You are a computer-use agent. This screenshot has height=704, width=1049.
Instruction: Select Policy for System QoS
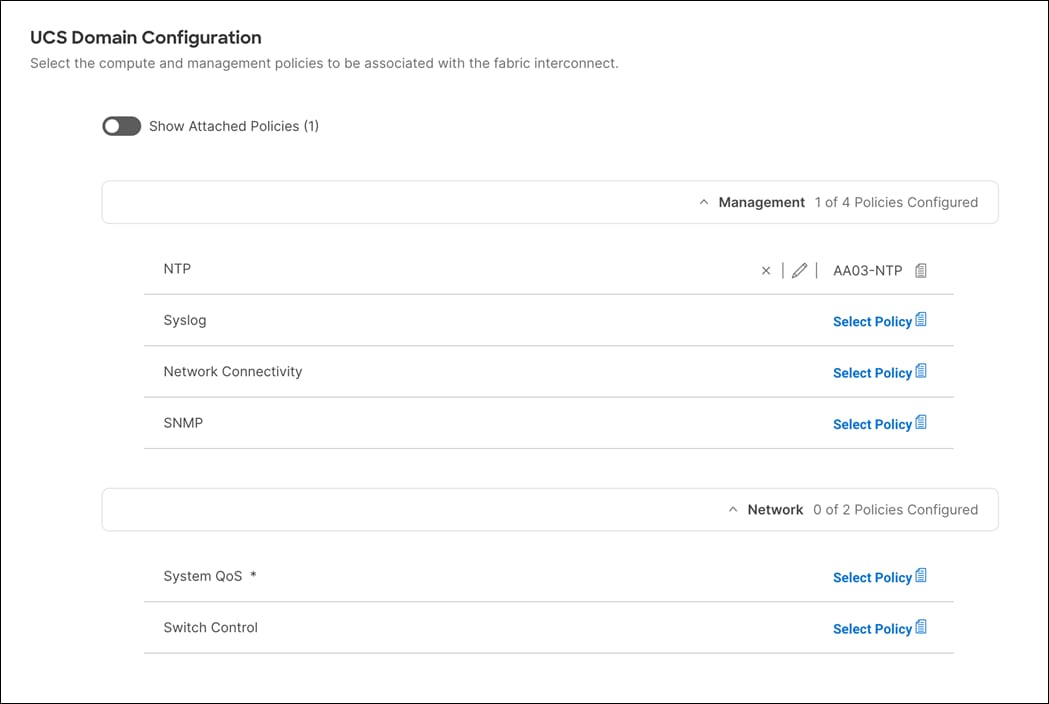point(872,577)
